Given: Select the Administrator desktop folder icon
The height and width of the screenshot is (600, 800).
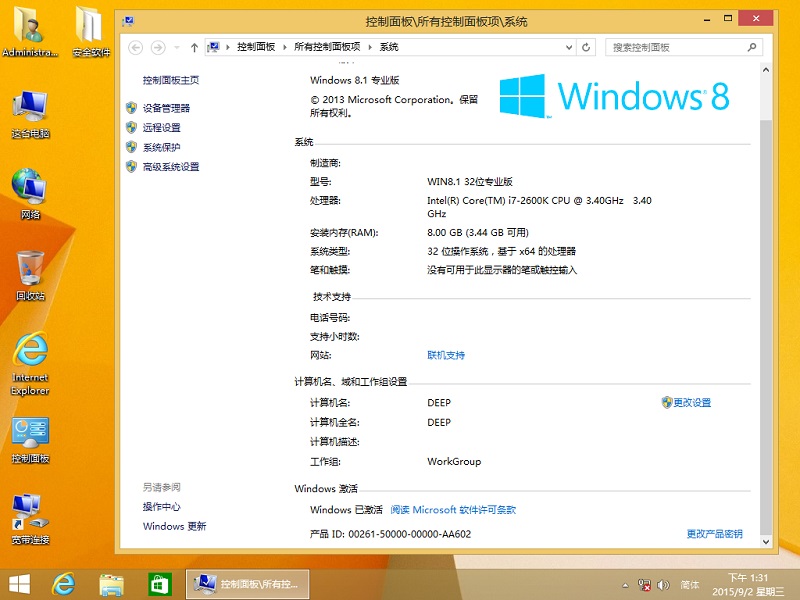Looking at the screenshot, I should (30, 31).
